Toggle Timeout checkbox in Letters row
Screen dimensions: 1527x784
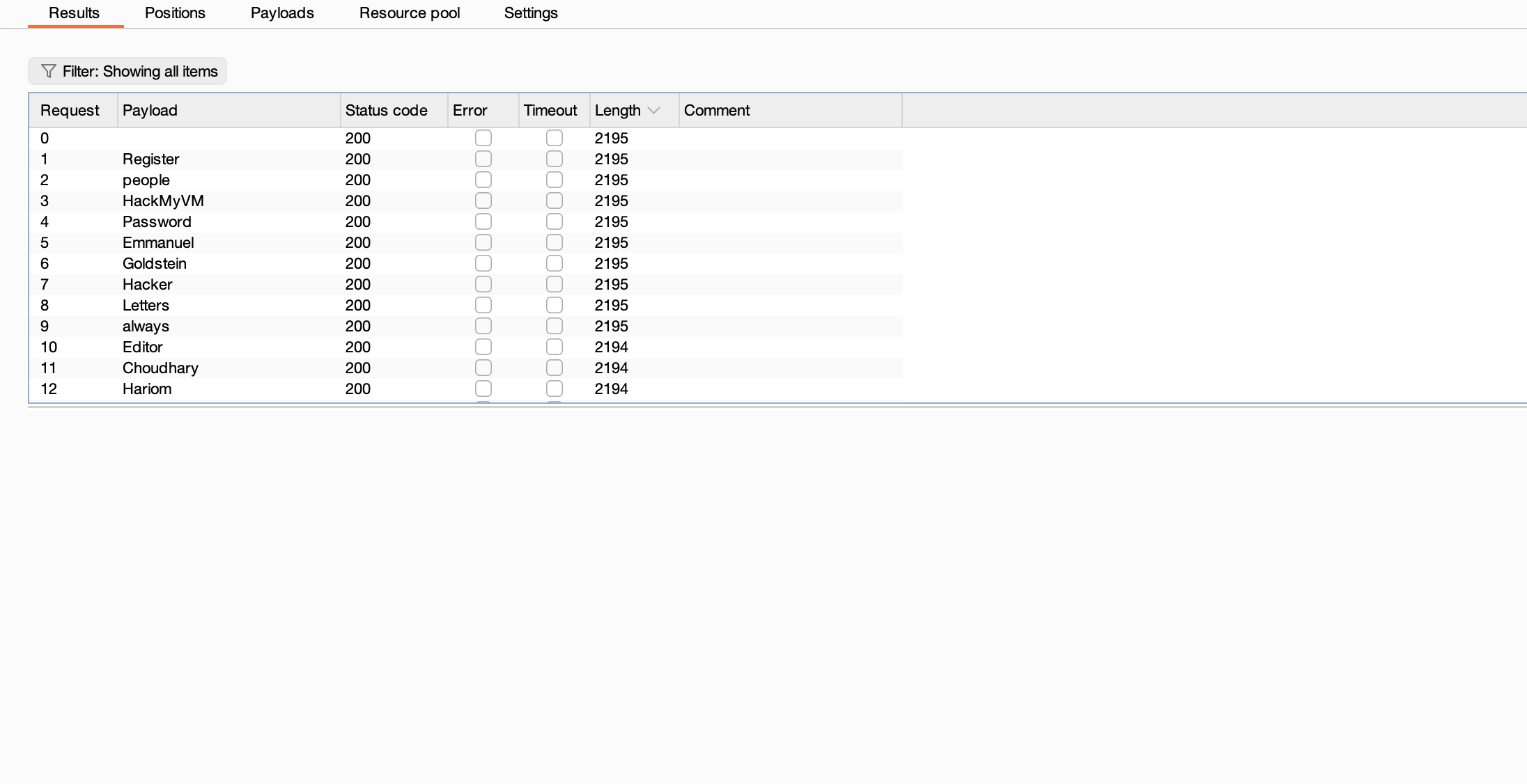pyautogui.click(x=555, y=305)
